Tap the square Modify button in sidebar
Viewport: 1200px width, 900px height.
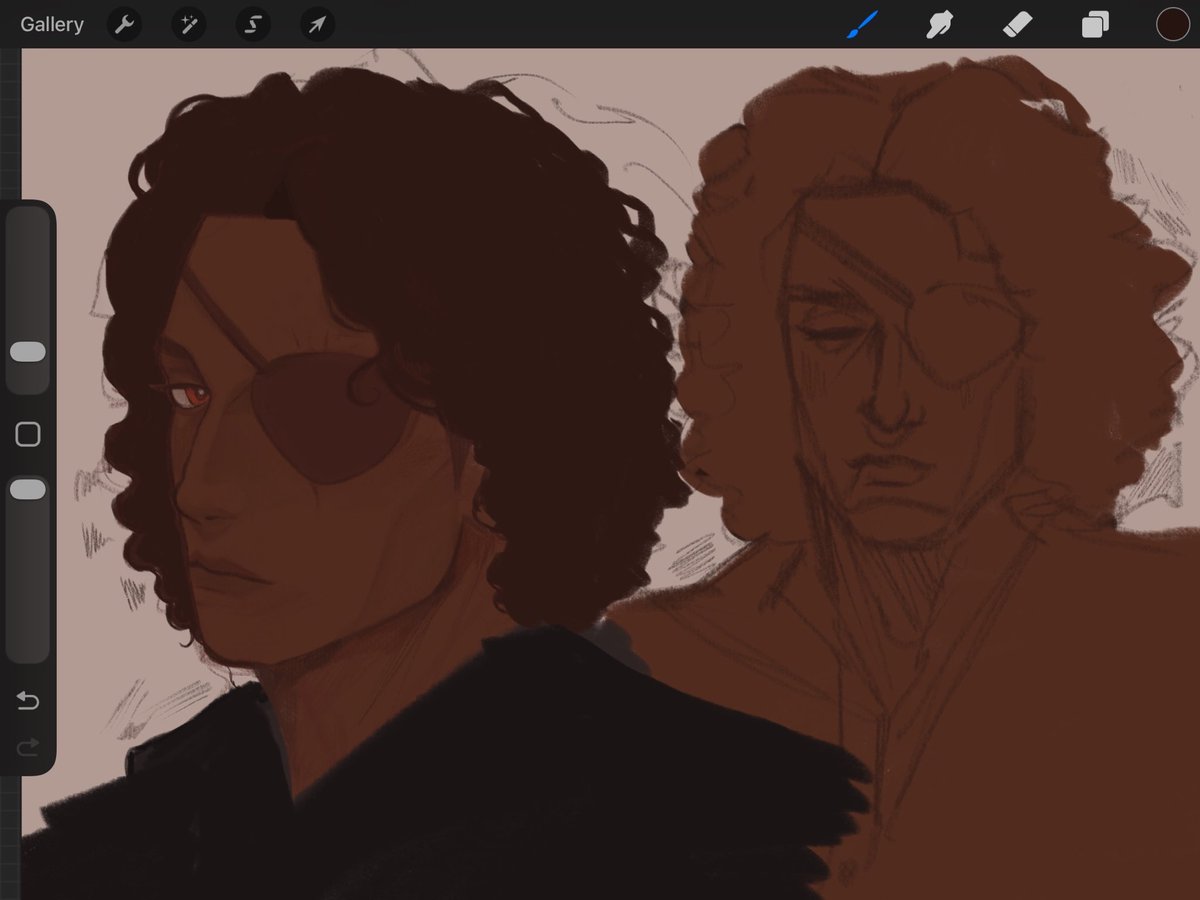point(28,434)
